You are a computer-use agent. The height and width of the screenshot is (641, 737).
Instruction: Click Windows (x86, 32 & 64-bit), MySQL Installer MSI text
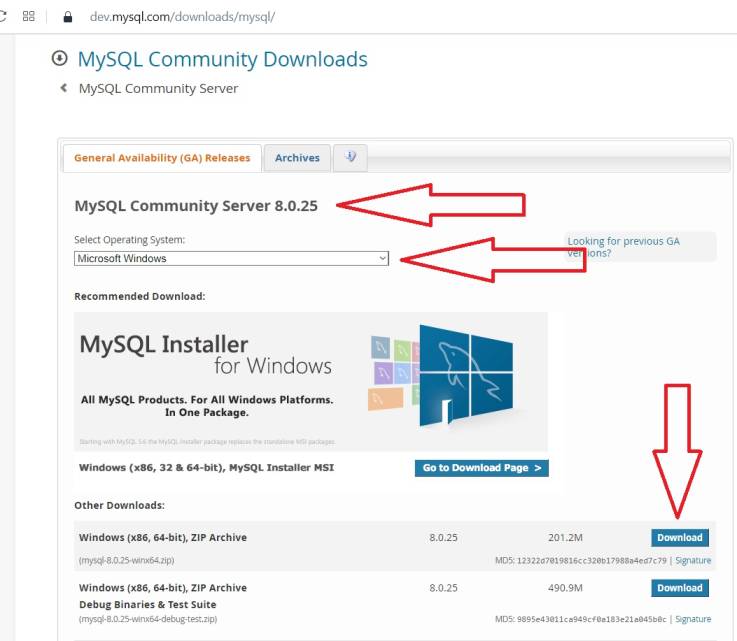click(206, 468)
